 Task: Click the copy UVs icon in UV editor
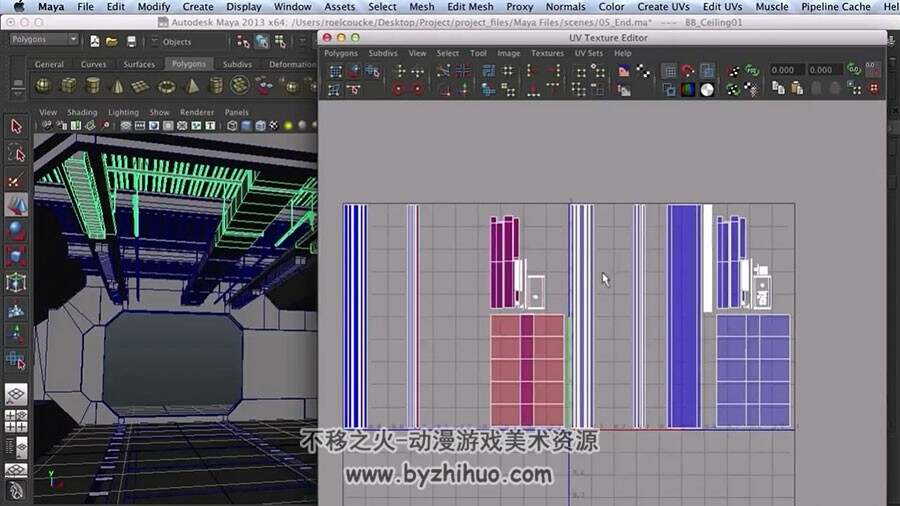778,88
